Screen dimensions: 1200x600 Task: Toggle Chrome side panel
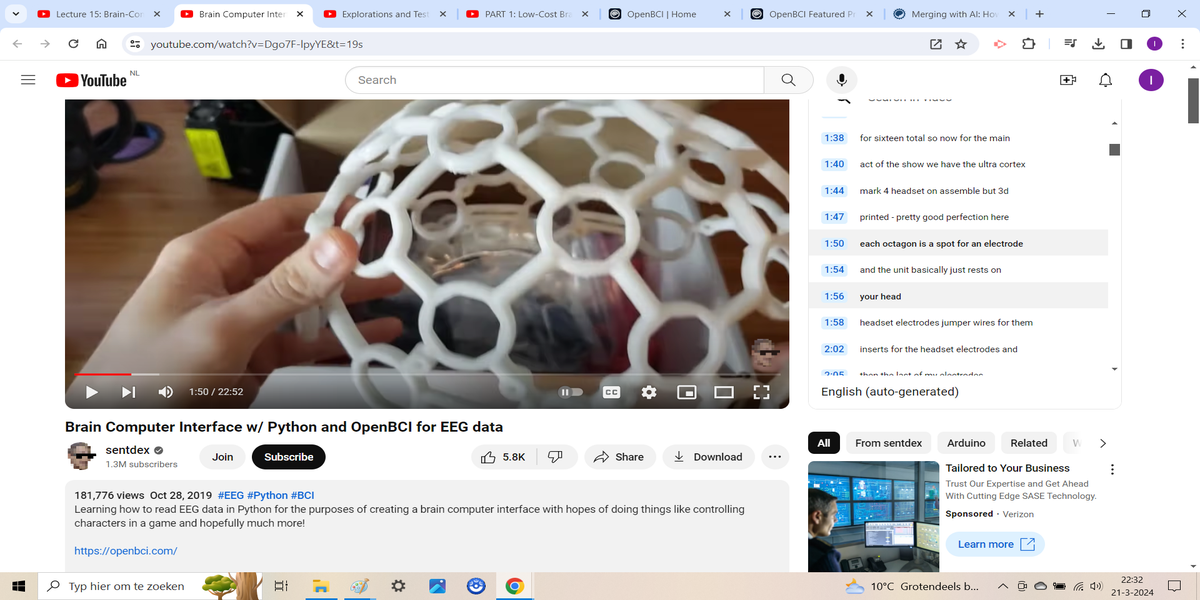click(x=1126, y=44)
